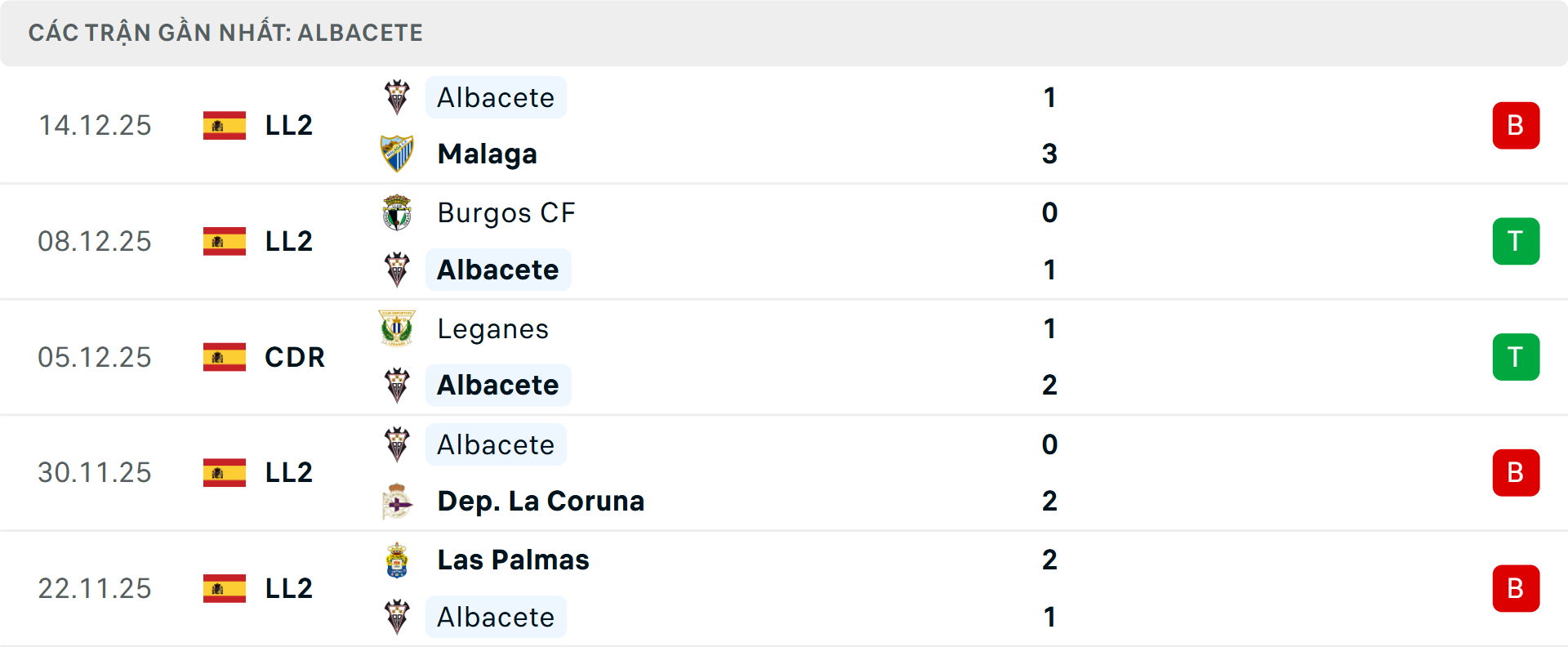The image size is (1568, 647).
Task: Click Albacete crest in the Malaga match
Action: pos(397,97)
